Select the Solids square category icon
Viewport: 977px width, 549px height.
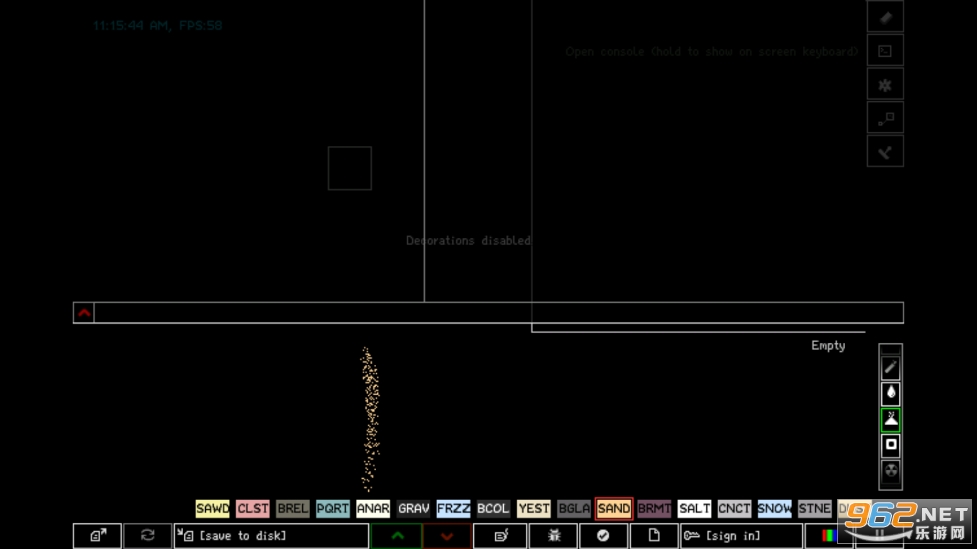890,446
